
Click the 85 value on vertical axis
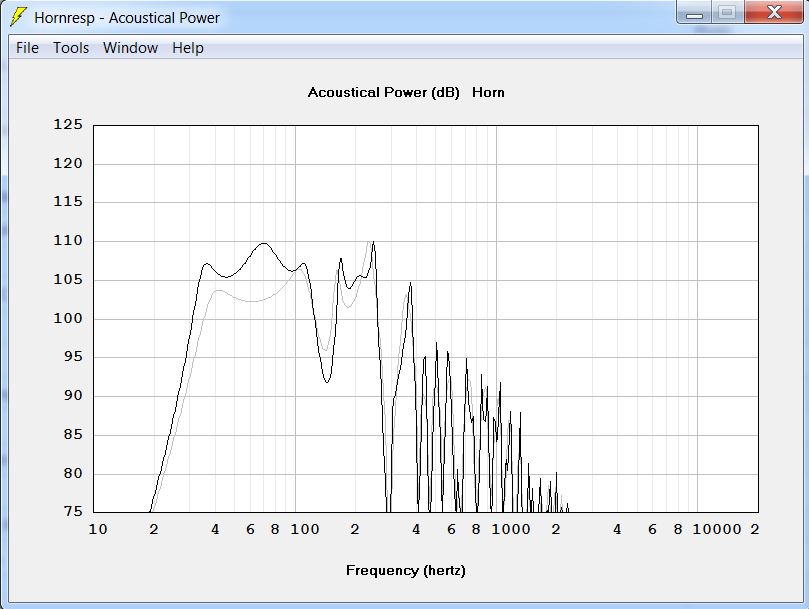tap(73, 435)
